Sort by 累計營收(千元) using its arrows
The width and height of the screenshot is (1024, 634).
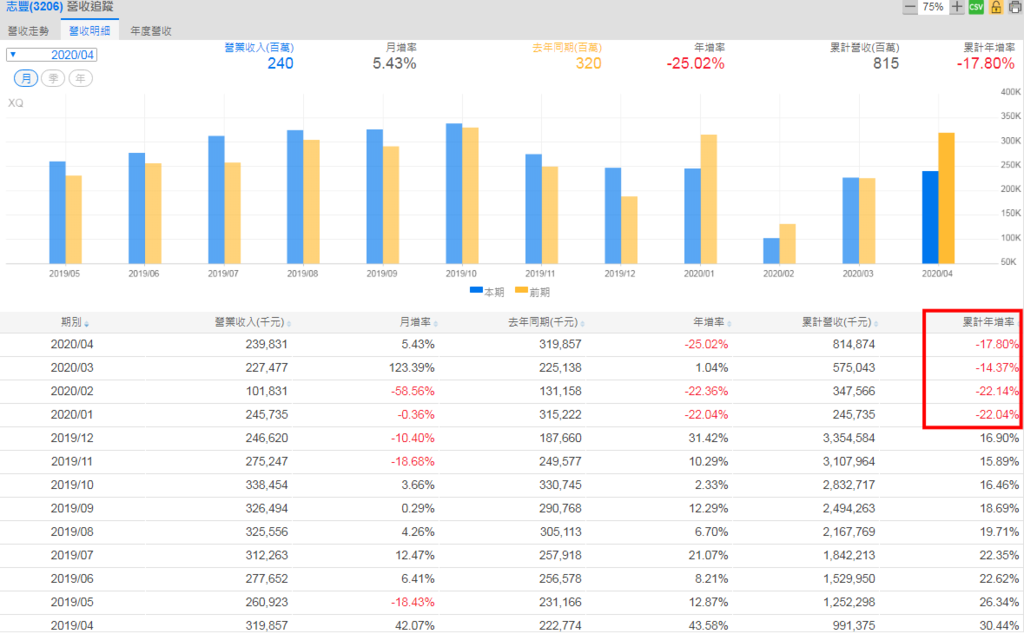tap(876, 324)
